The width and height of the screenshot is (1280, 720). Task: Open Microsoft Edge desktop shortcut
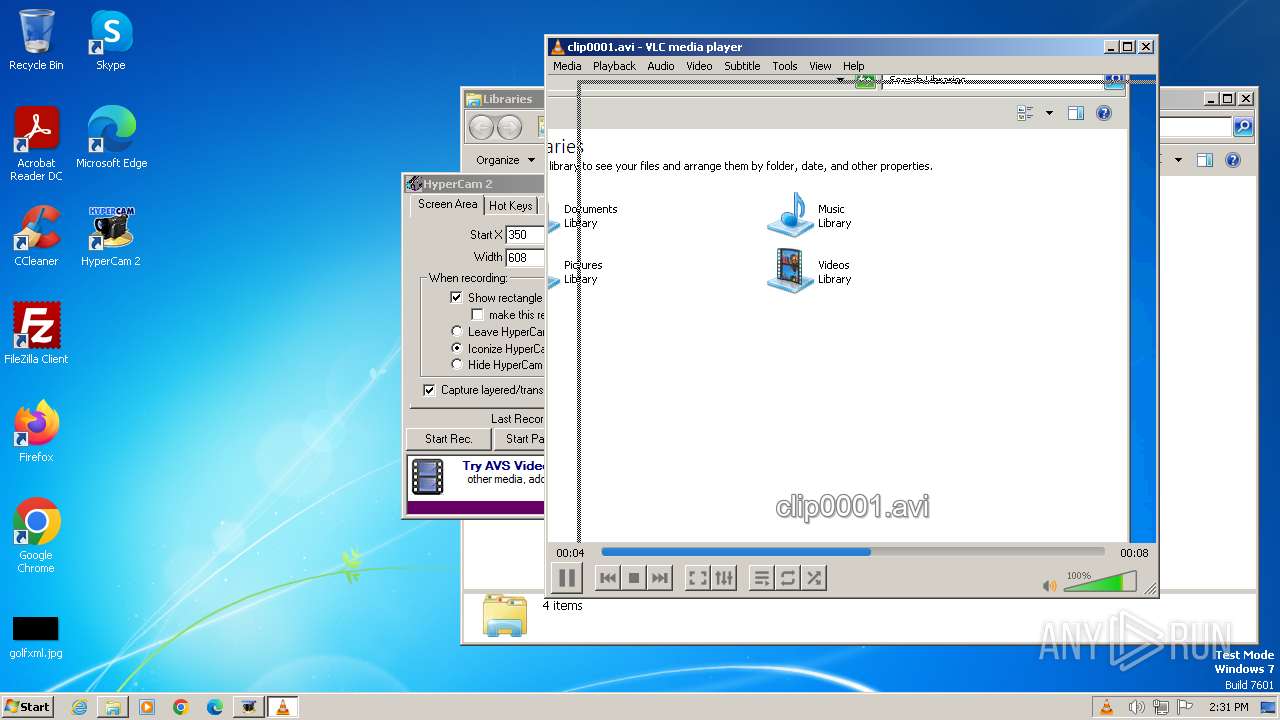pos(111,138)
